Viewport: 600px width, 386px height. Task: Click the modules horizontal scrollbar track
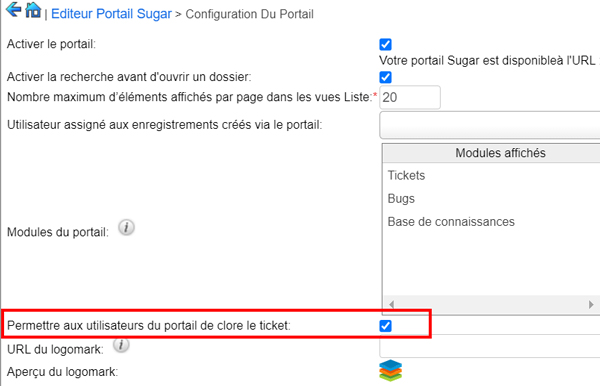point(491,305)
